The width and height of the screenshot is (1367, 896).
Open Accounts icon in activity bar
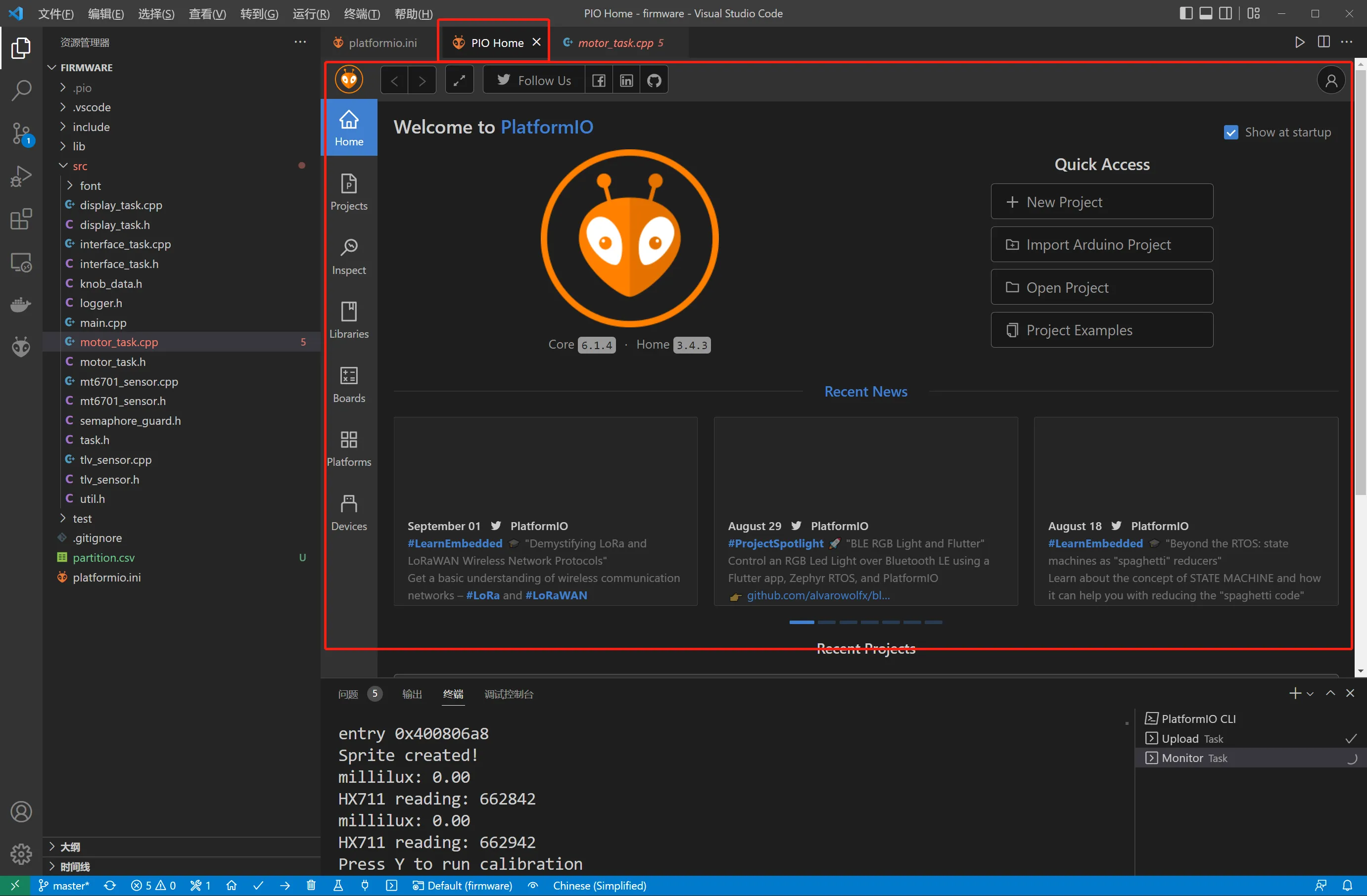click(21, 811)
